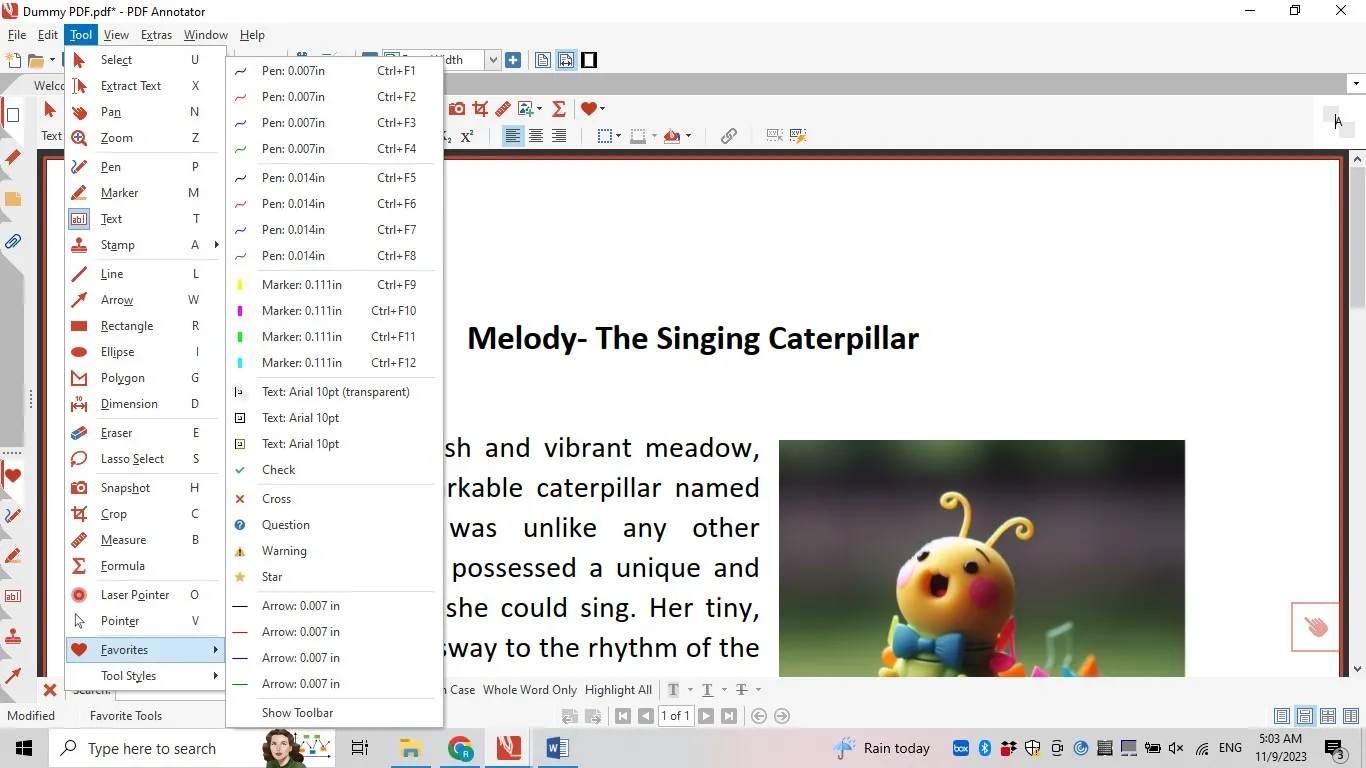1366x768 pixels.
Task: Select the Snapshot camera tool in the toolbar
Action: point(457,108)
